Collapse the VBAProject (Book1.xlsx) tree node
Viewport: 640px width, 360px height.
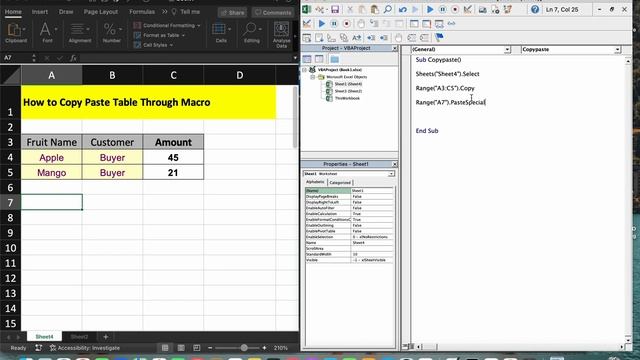click(x=304, y=70)
